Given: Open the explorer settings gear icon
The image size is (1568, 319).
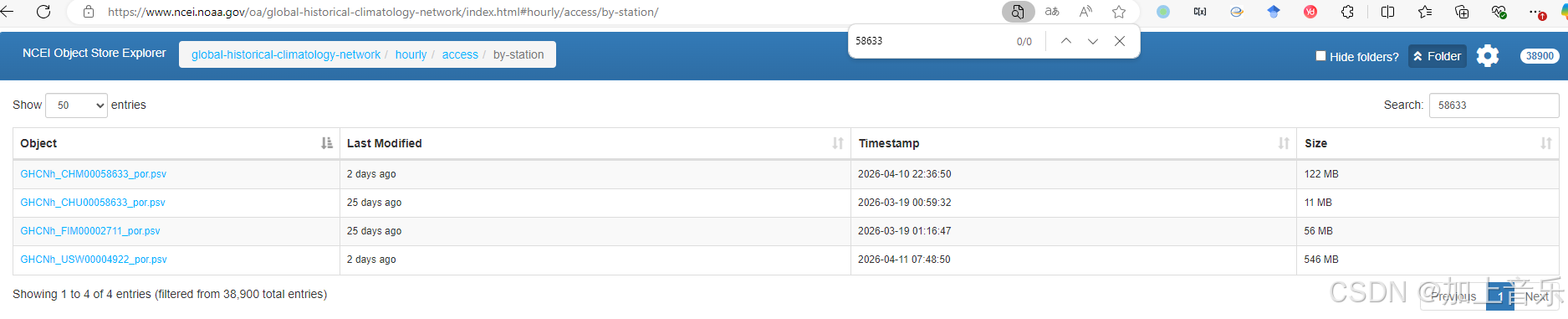Looking at the screenshot, I should pyautogui.click(x=1488, y=56).
